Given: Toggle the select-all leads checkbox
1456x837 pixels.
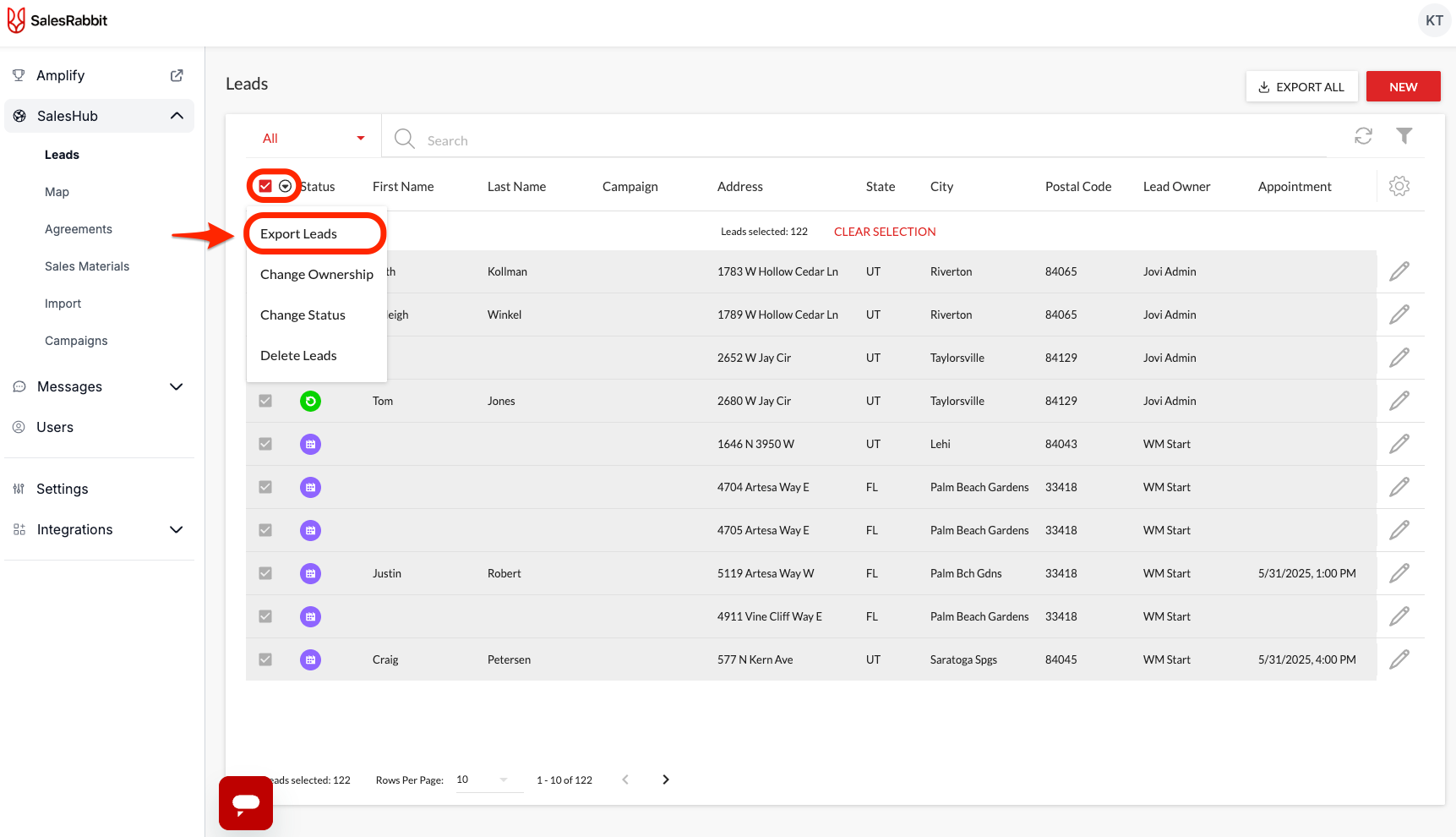Looking at the screenshot, I should tap(265, 186).
